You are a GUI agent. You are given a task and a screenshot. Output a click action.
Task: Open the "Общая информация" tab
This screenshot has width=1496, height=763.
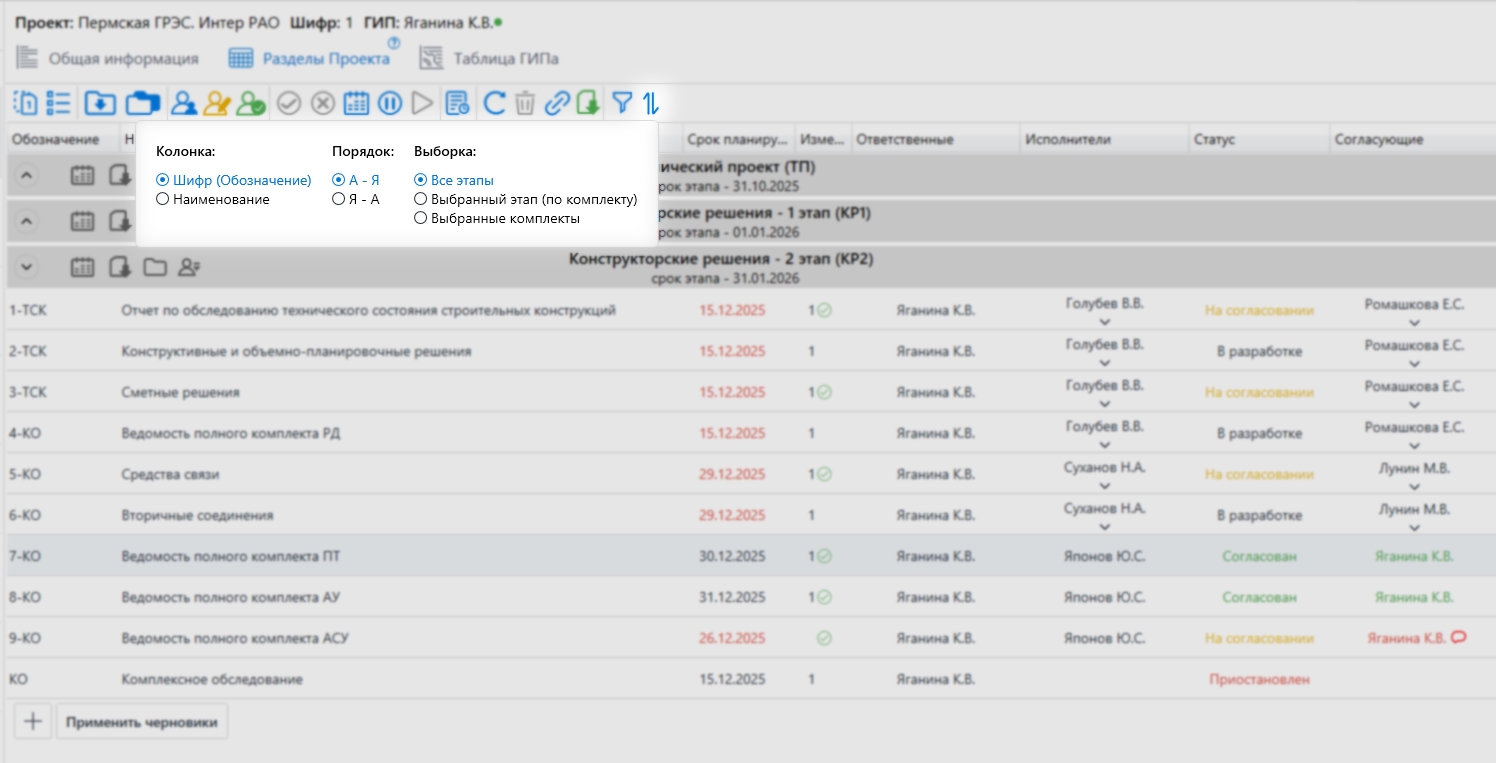coord(108,59)
